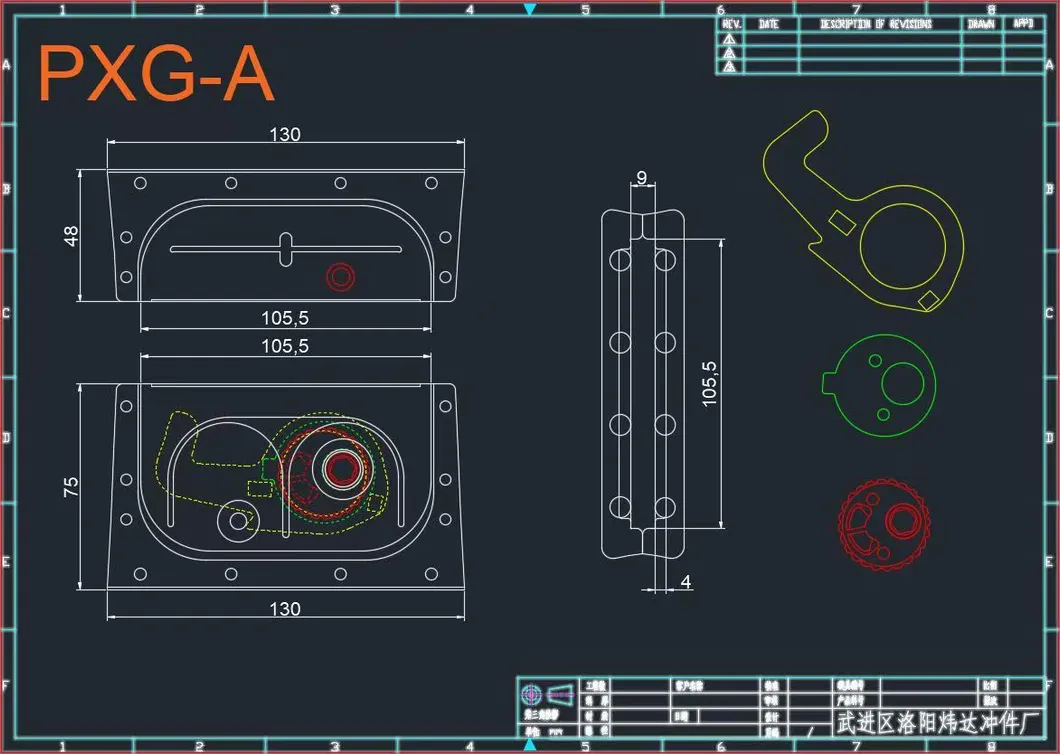Viewport: 1060px width, 754px height.
Task: Select the 75 height dimension text
Action: coord(71,487)
